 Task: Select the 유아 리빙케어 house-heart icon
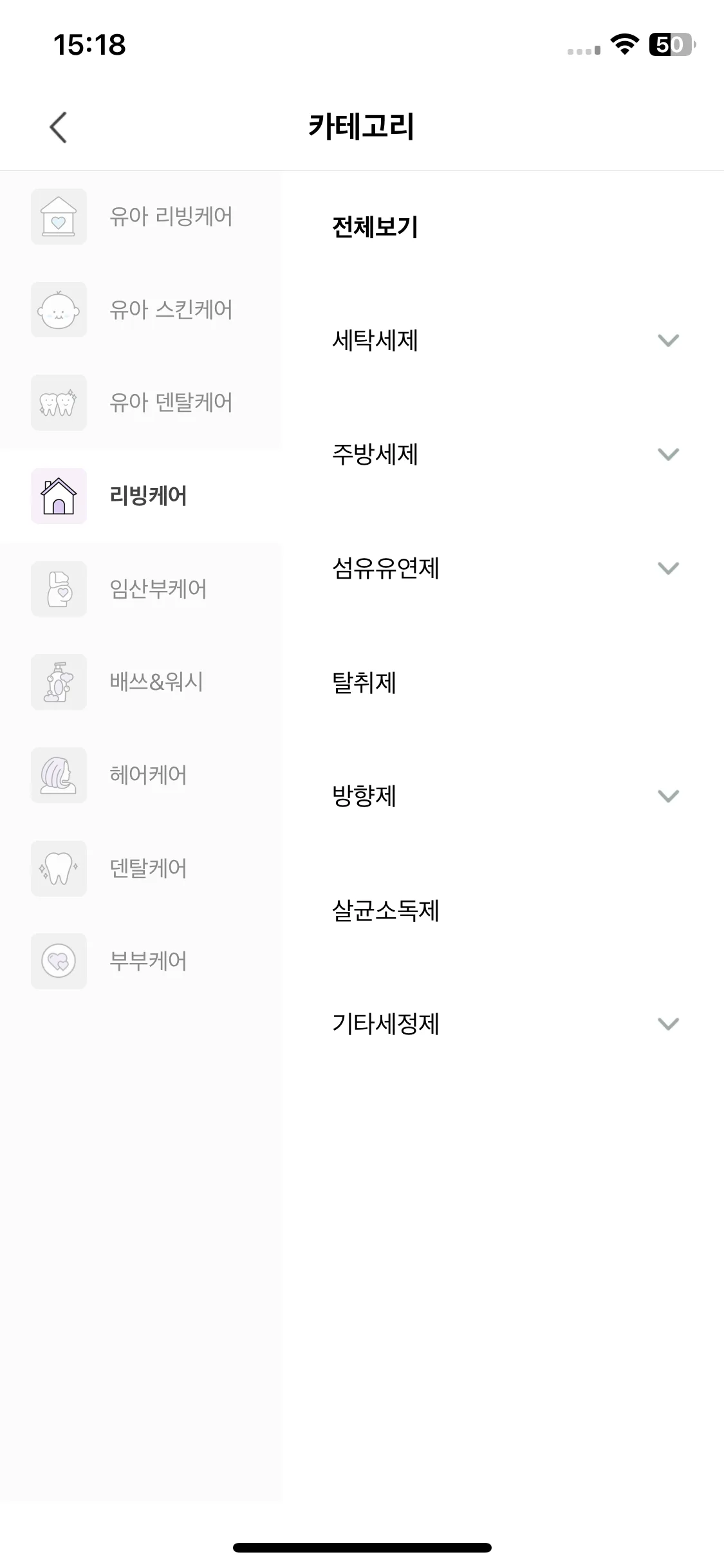59,216
